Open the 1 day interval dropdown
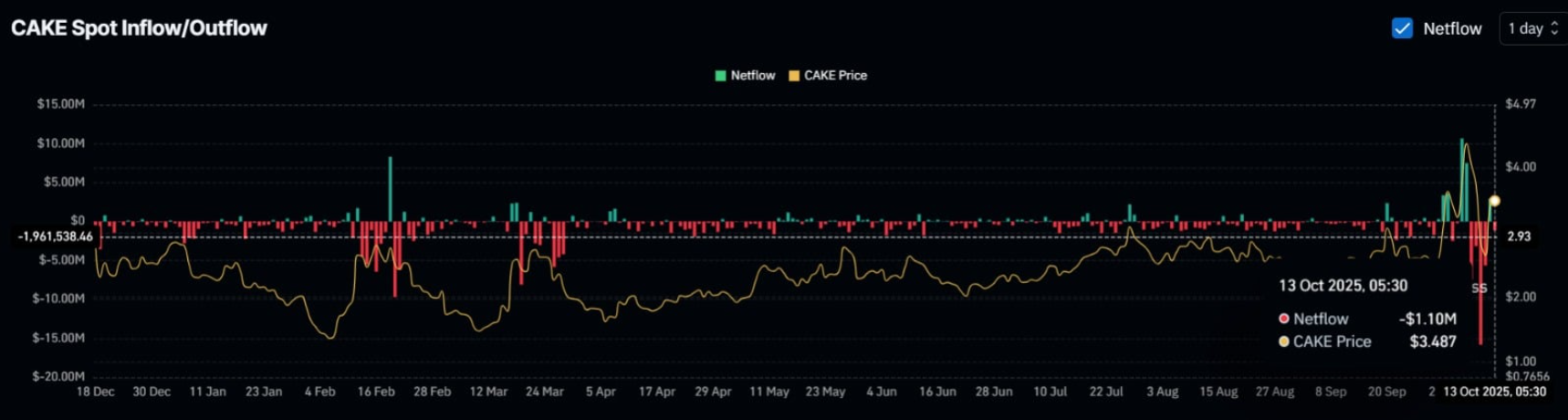The height and width of the screenshot is (420, 1568). 1533,28
